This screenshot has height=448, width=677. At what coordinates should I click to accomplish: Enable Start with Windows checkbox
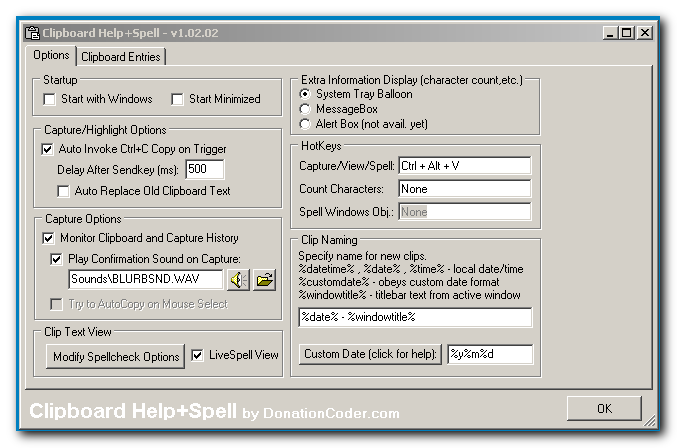[x=50, y=99]
